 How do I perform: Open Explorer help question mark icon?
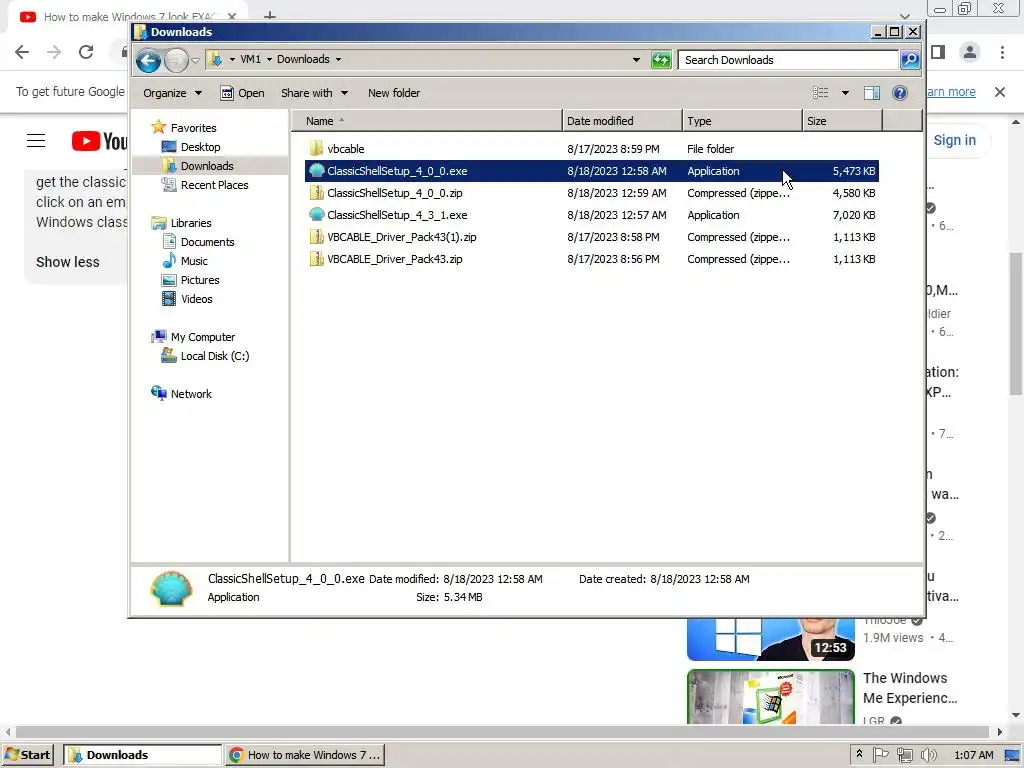[x=900, y=93]
